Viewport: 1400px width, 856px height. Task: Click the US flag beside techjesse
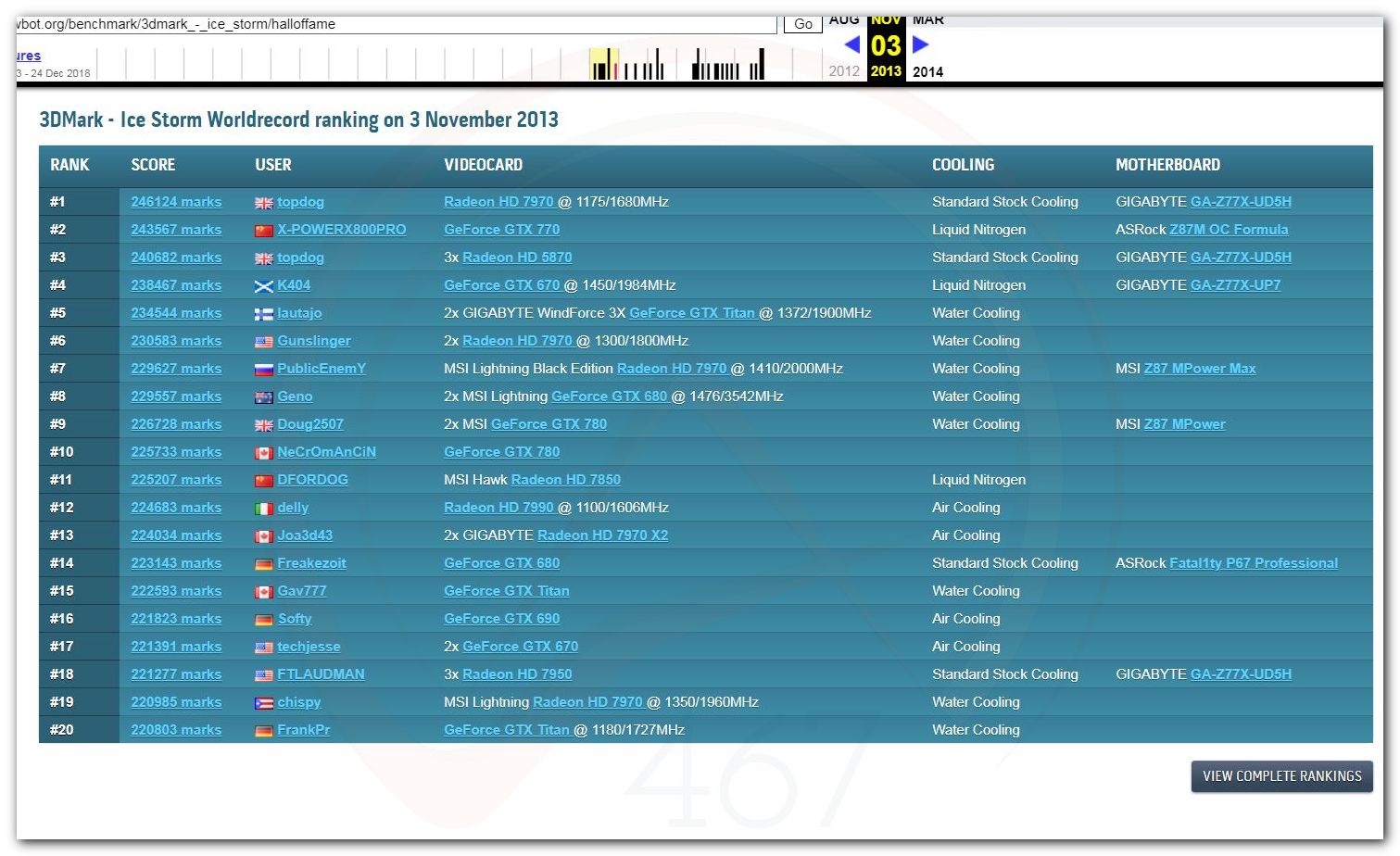click(263, 648)
